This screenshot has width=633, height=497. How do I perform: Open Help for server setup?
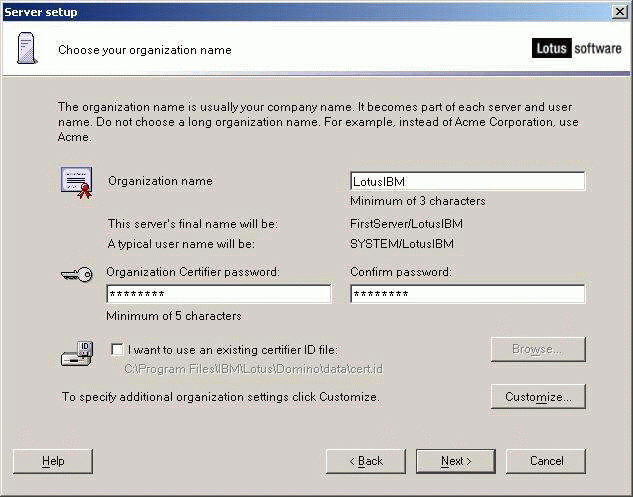click(53, 461)
